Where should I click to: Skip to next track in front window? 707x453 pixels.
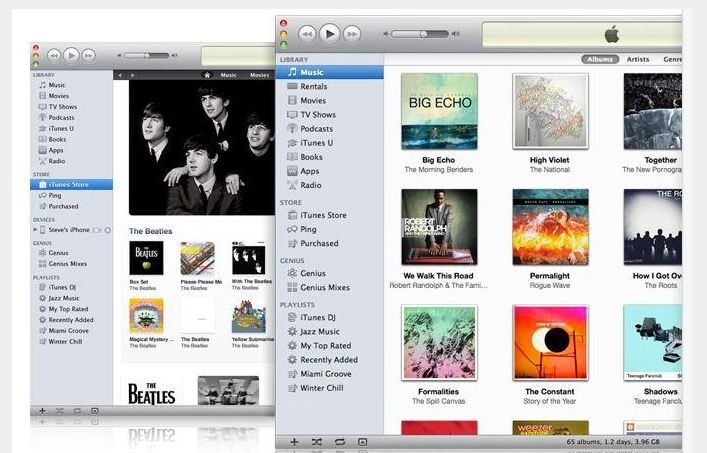pyautogui.click(x=352, y=34)
